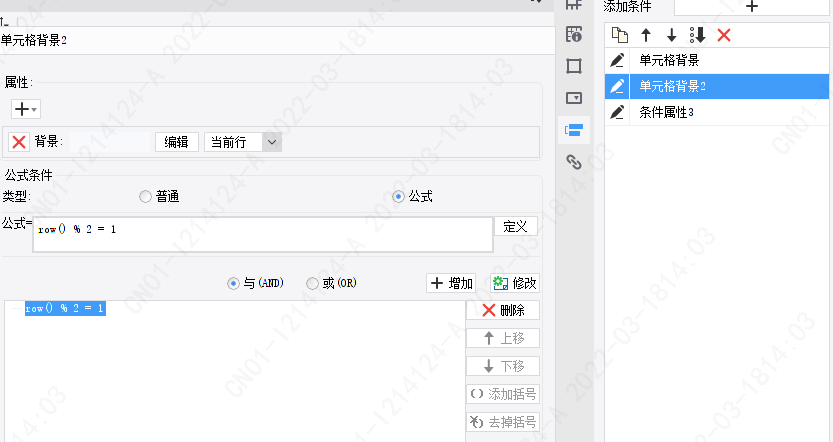
Task: Select the 普通 type radio button
Action: [x=145, y=197]
